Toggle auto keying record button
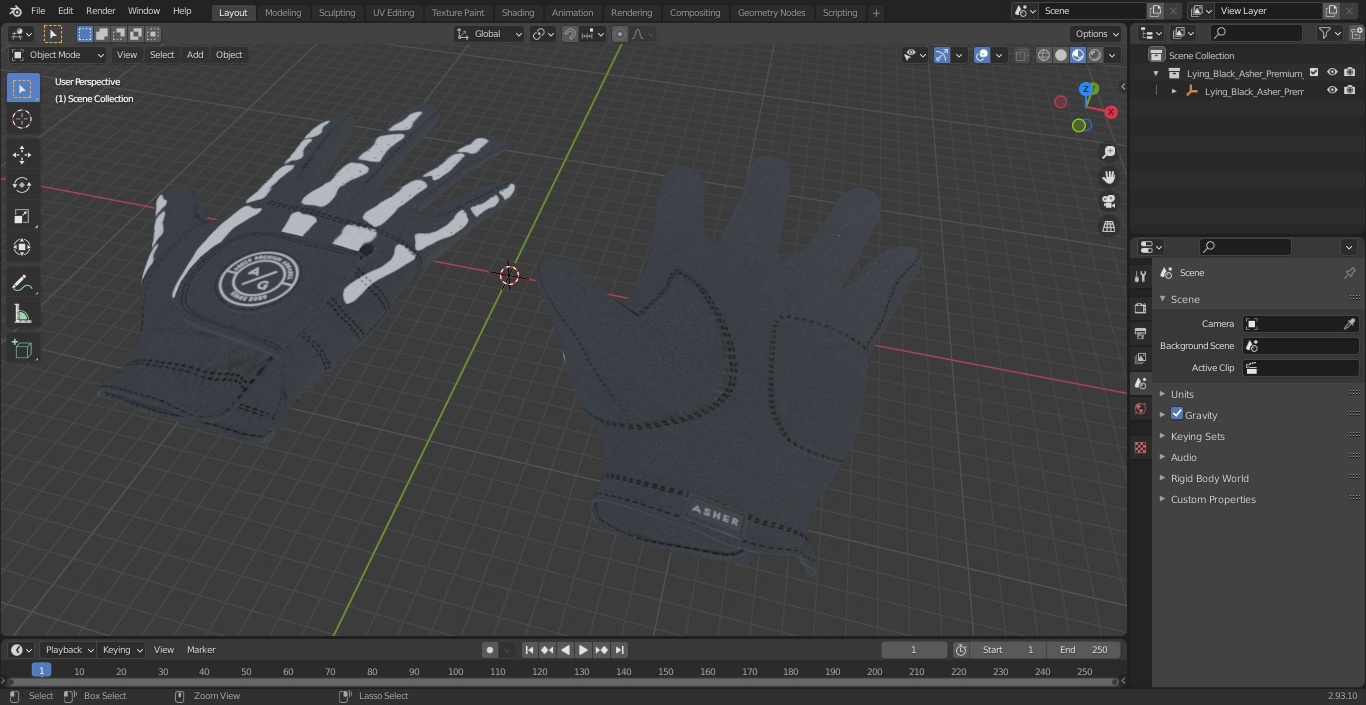 pyautogui.click(x=490, y=650)
